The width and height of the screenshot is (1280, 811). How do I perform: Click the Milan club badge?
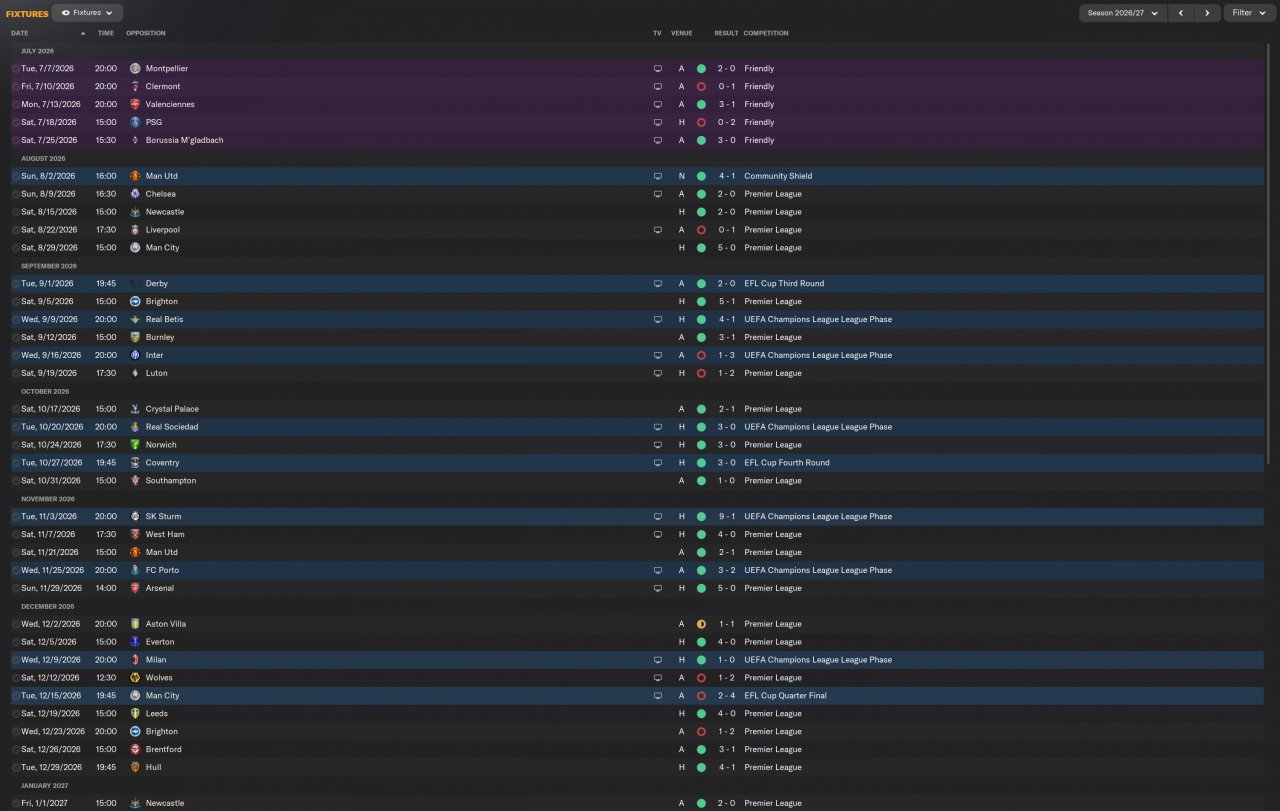(x=135, y=660)
